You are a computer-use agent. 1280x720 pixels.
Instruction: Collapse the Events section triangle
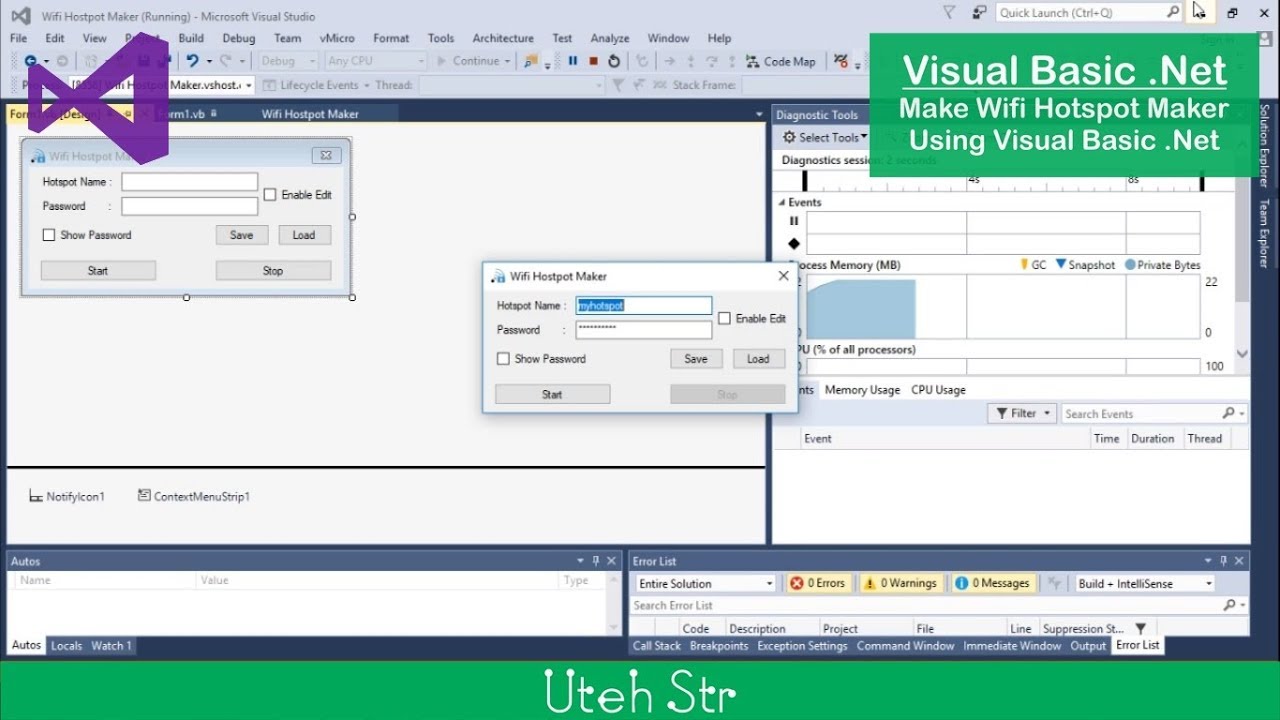point(782,202)
